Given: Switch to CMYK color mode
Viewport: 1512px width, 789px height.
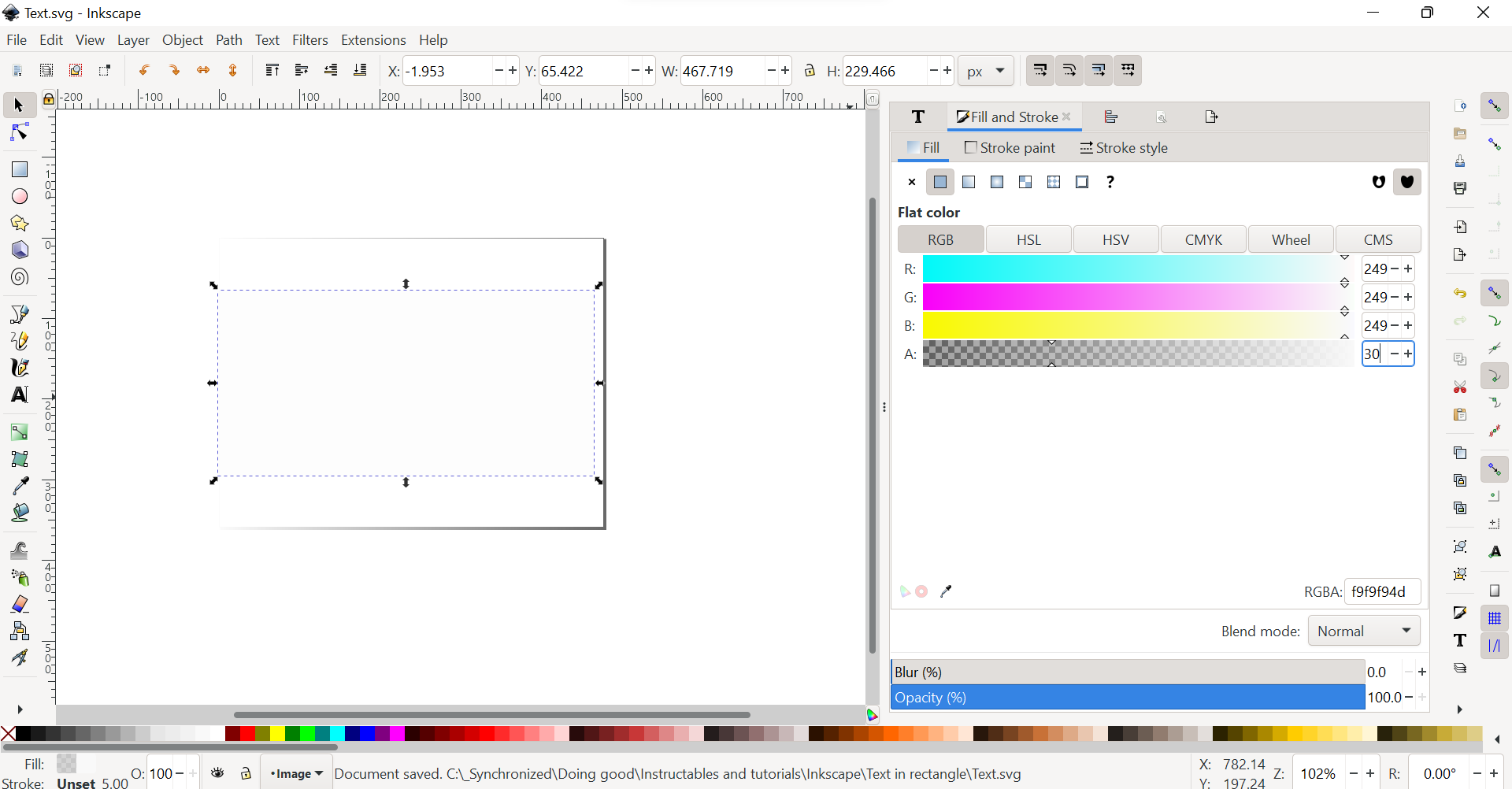Looking at the screenshot, I should [x=1204, y=239].
